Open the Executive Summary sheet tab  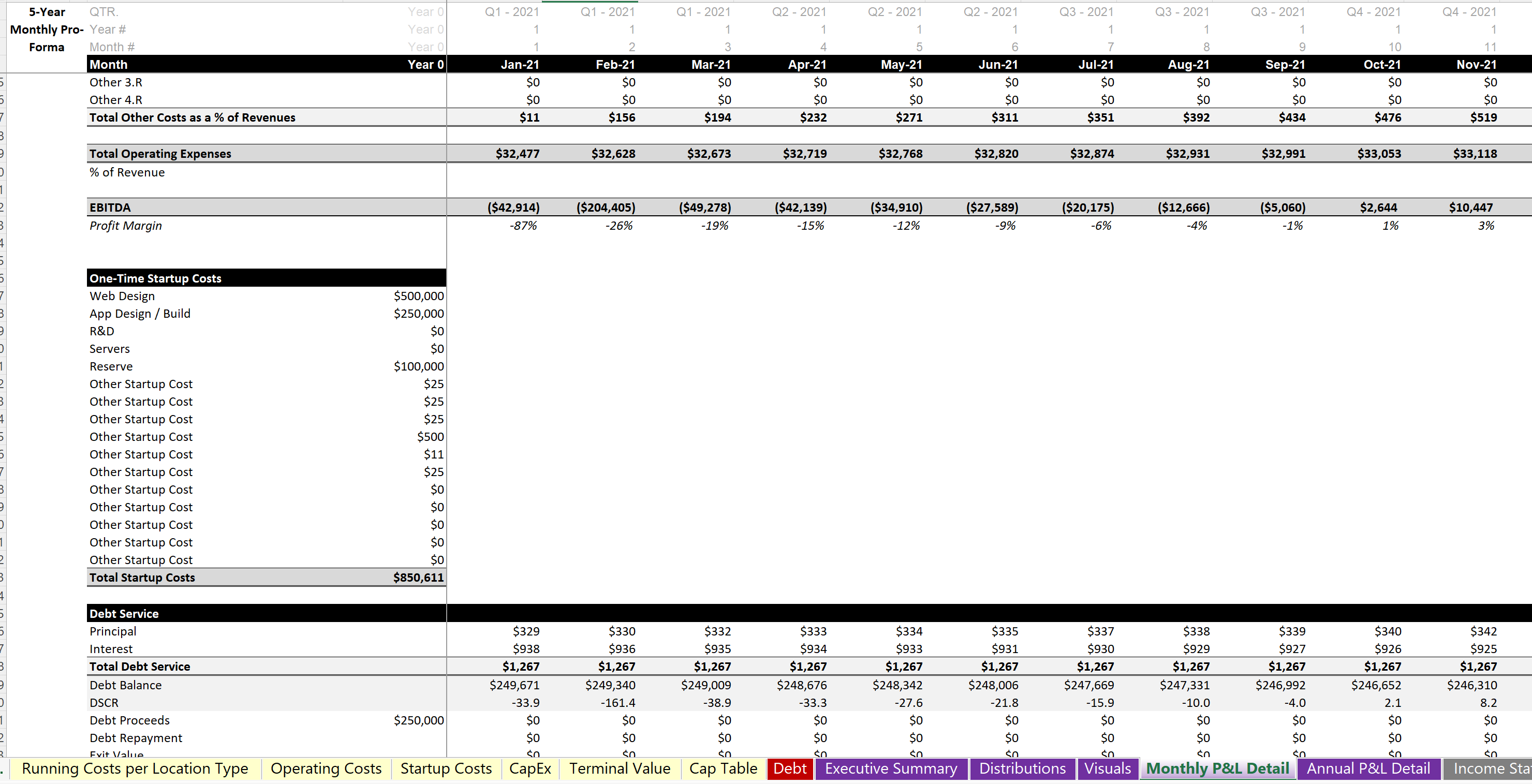891,768
